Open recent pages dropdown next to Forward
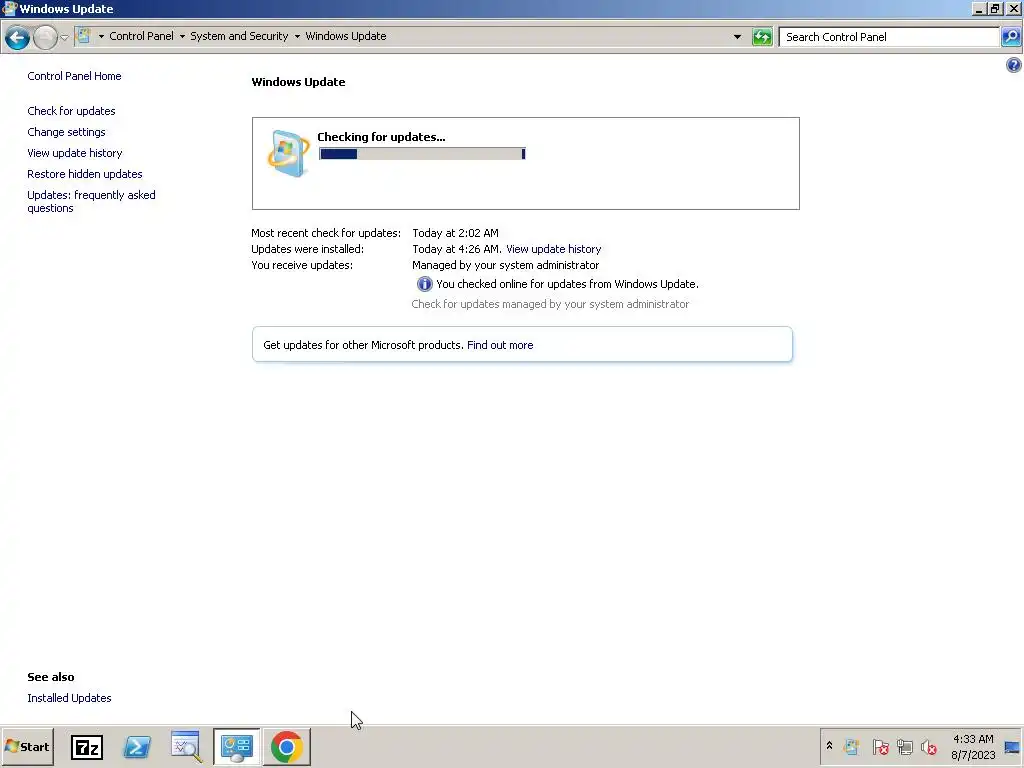 point(64,37)
